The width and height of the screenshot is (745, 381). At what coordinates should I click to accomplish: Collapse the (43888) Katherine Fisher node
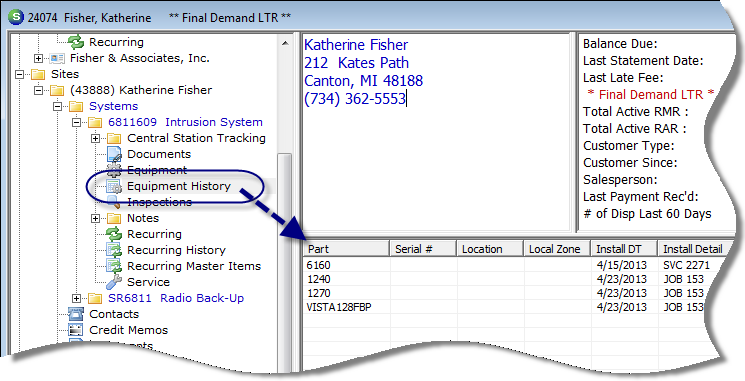coord(38,90)
